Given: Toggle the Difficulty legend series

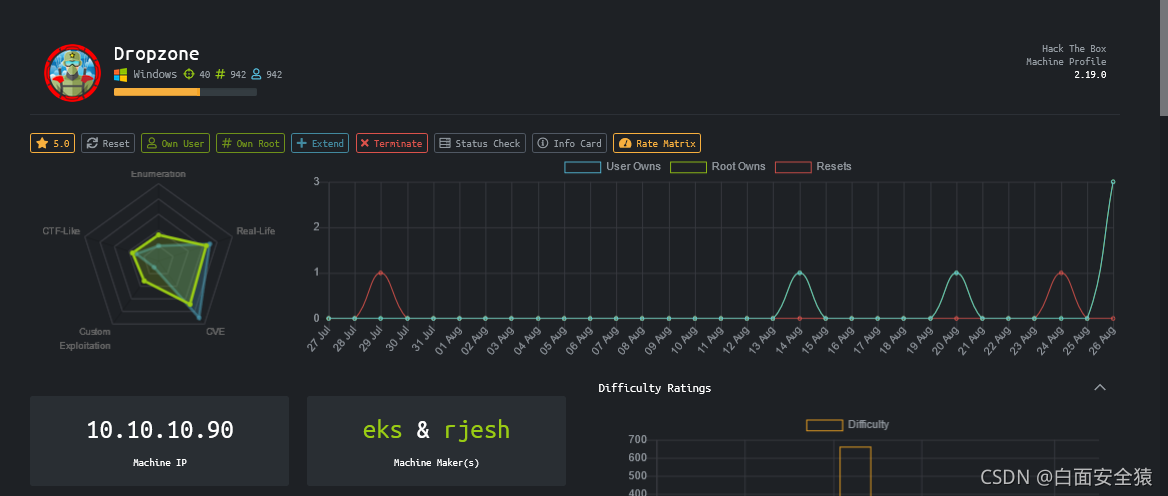Looking at the screenshot, I should (848, 425).
